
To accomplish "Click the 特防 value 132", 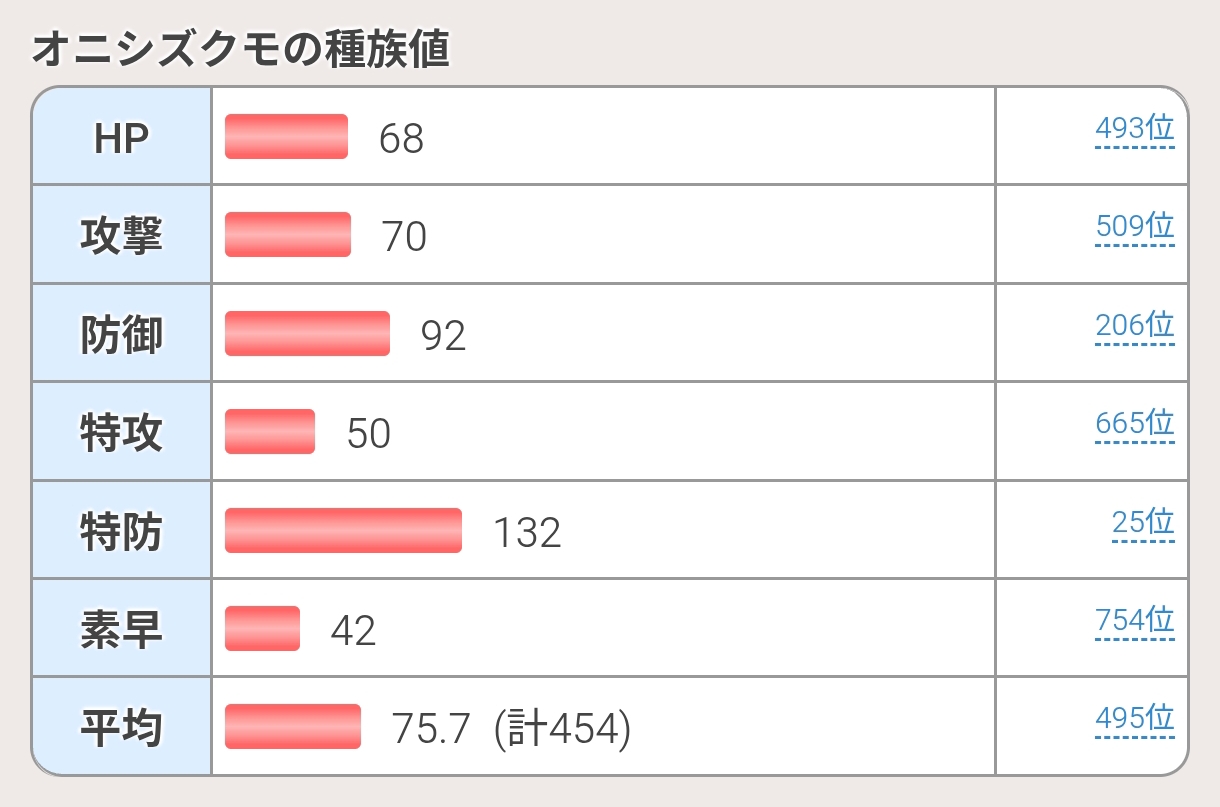I will (x=527, y=533).
